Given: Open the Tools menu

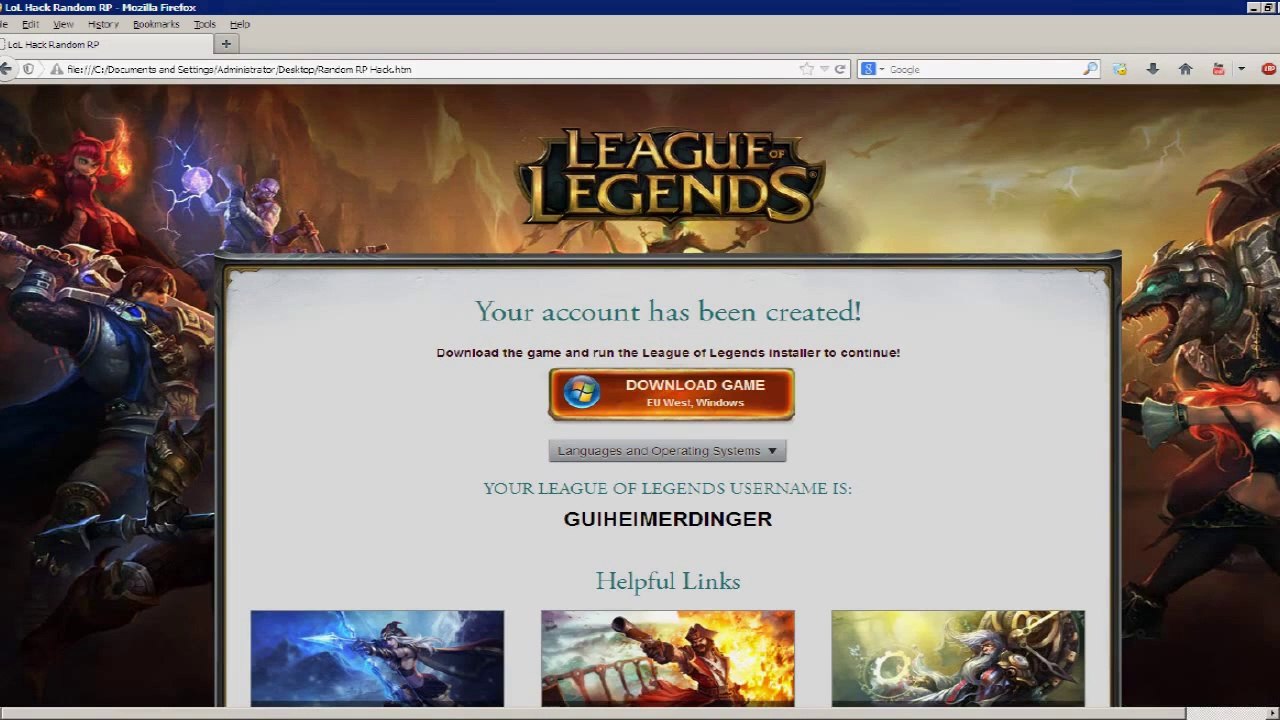Looking at the screenshot, I should tap(204, 24).
